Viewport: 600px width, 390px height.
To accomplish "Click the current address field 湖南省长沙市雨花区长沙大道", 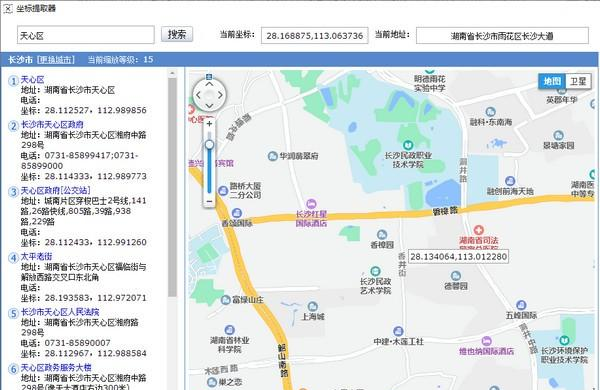I will click(502, 36).
